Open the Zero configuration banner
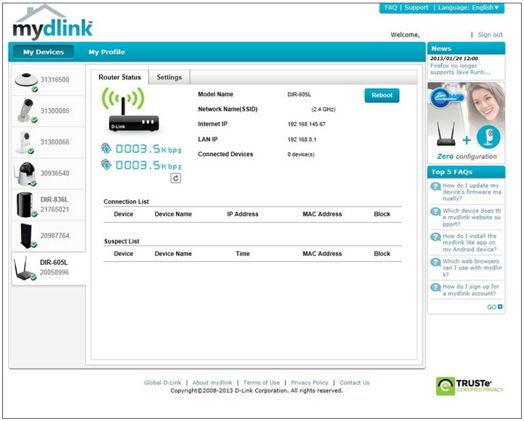This screenshot has width=524, height=421. pyautogui.click(x=466, y=122)
